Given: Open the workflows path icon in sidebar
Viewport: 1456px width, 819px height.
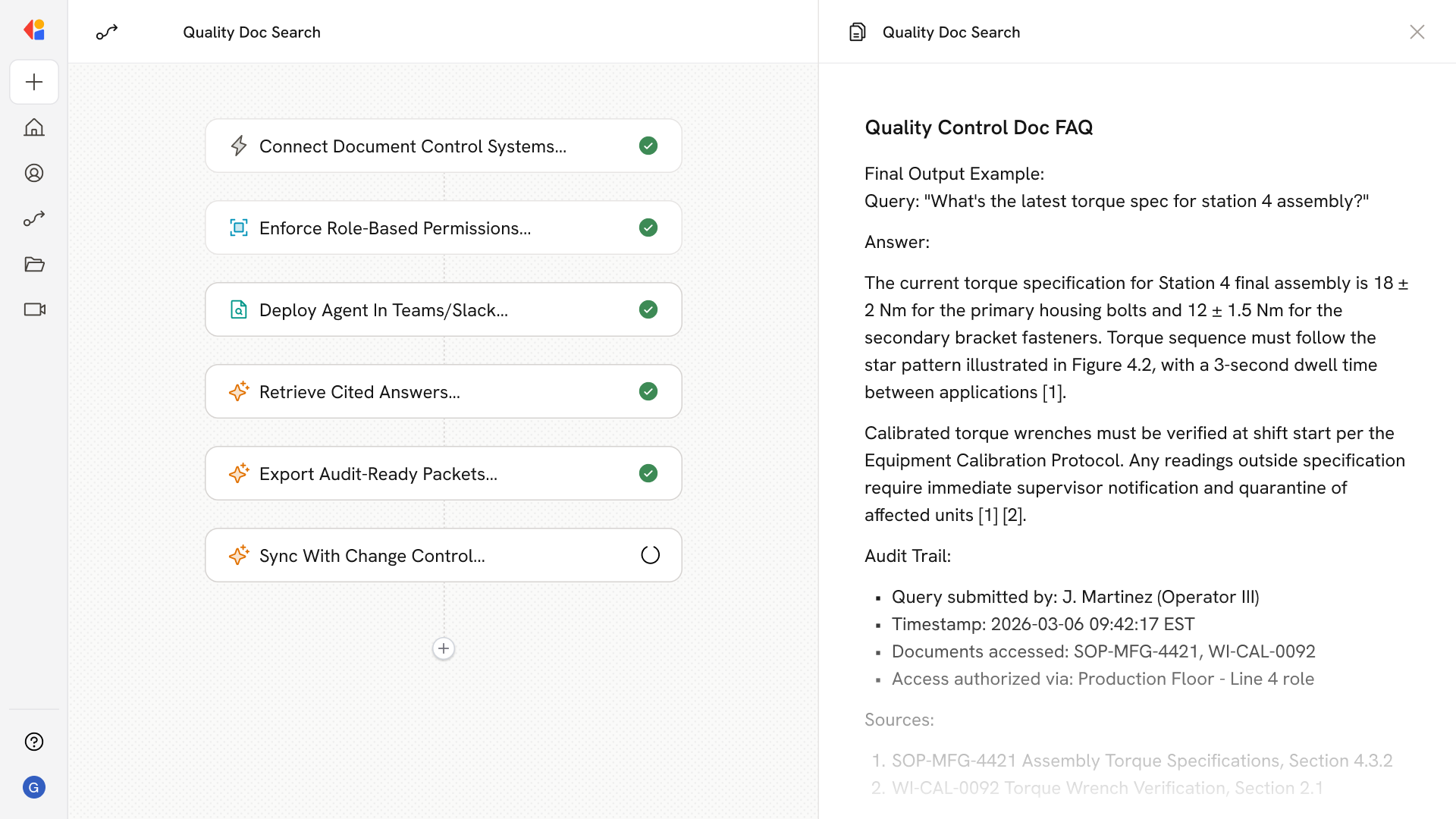Looking at the screenshot, I should [x=34, y=218].
